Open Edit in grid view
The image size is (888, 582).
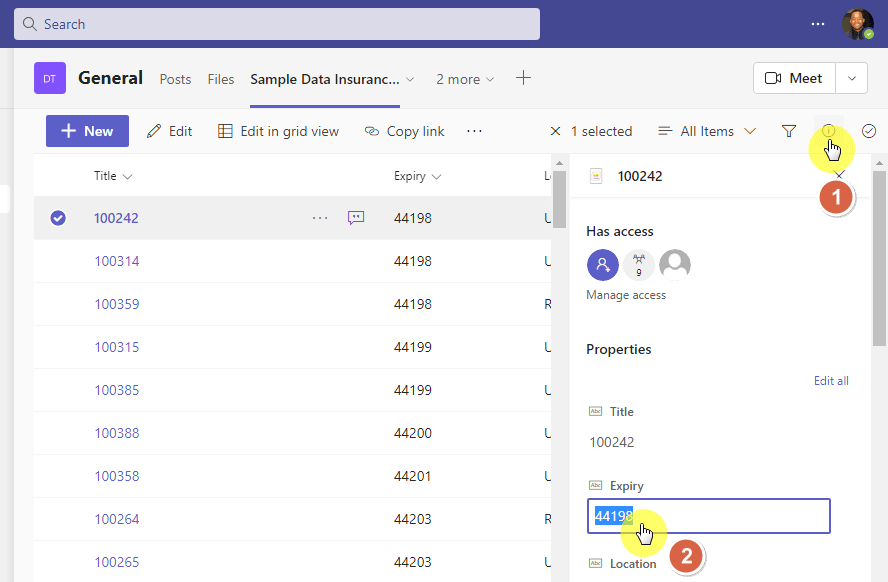coord(279,131)
